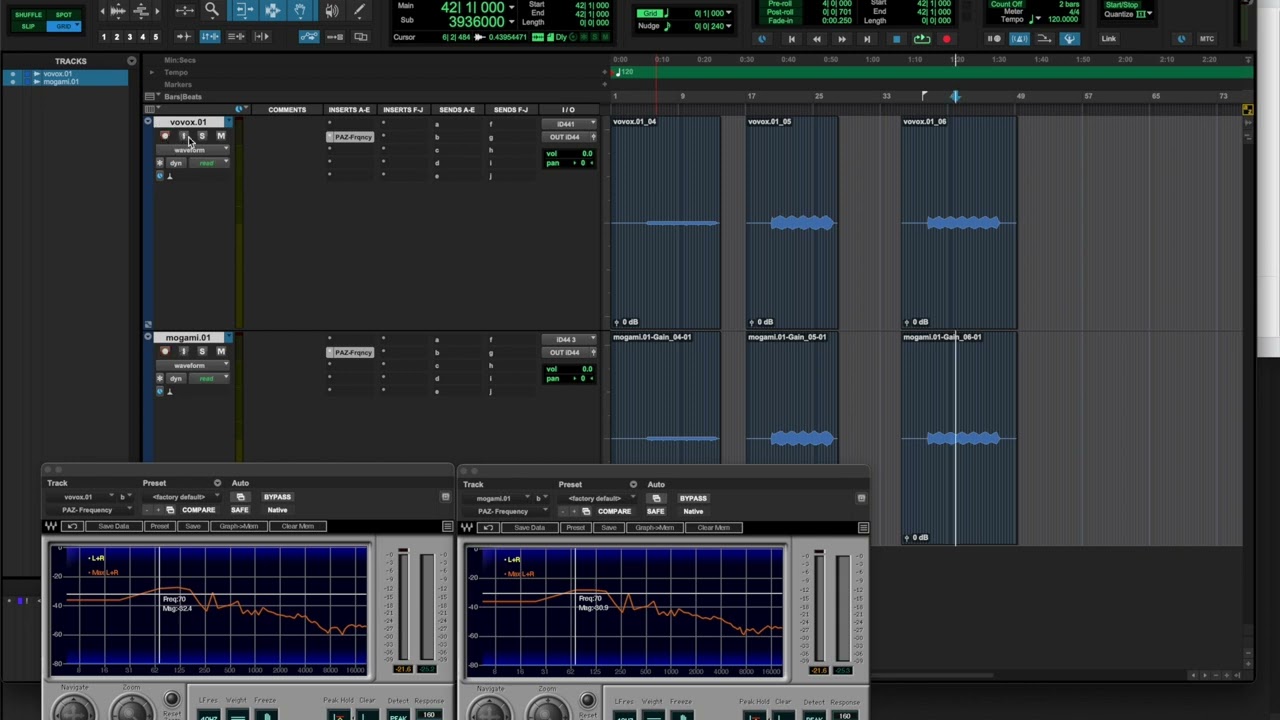Image resolution: width=1280 pixels, height=720 pixels.
Task: Click the Link button in the transport
Action: (x=1108, y=39)
